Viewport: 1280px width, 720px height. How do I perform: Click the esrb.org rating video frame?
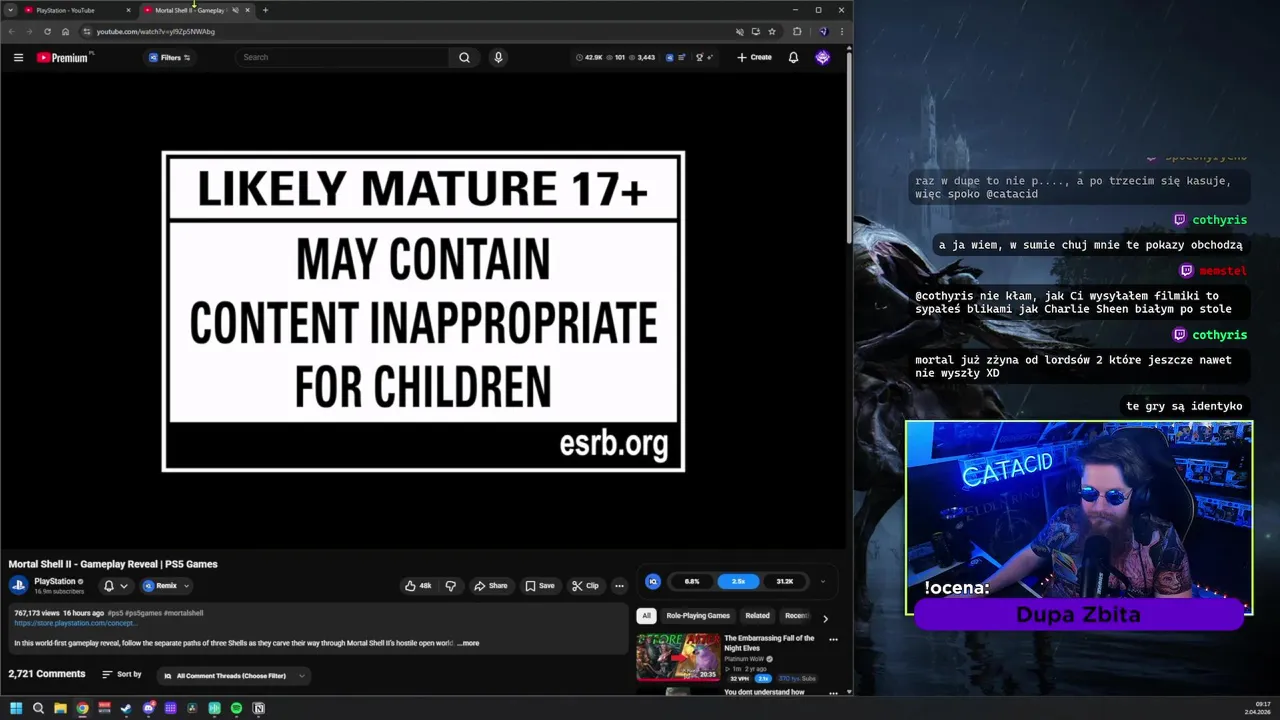(423, 311)
